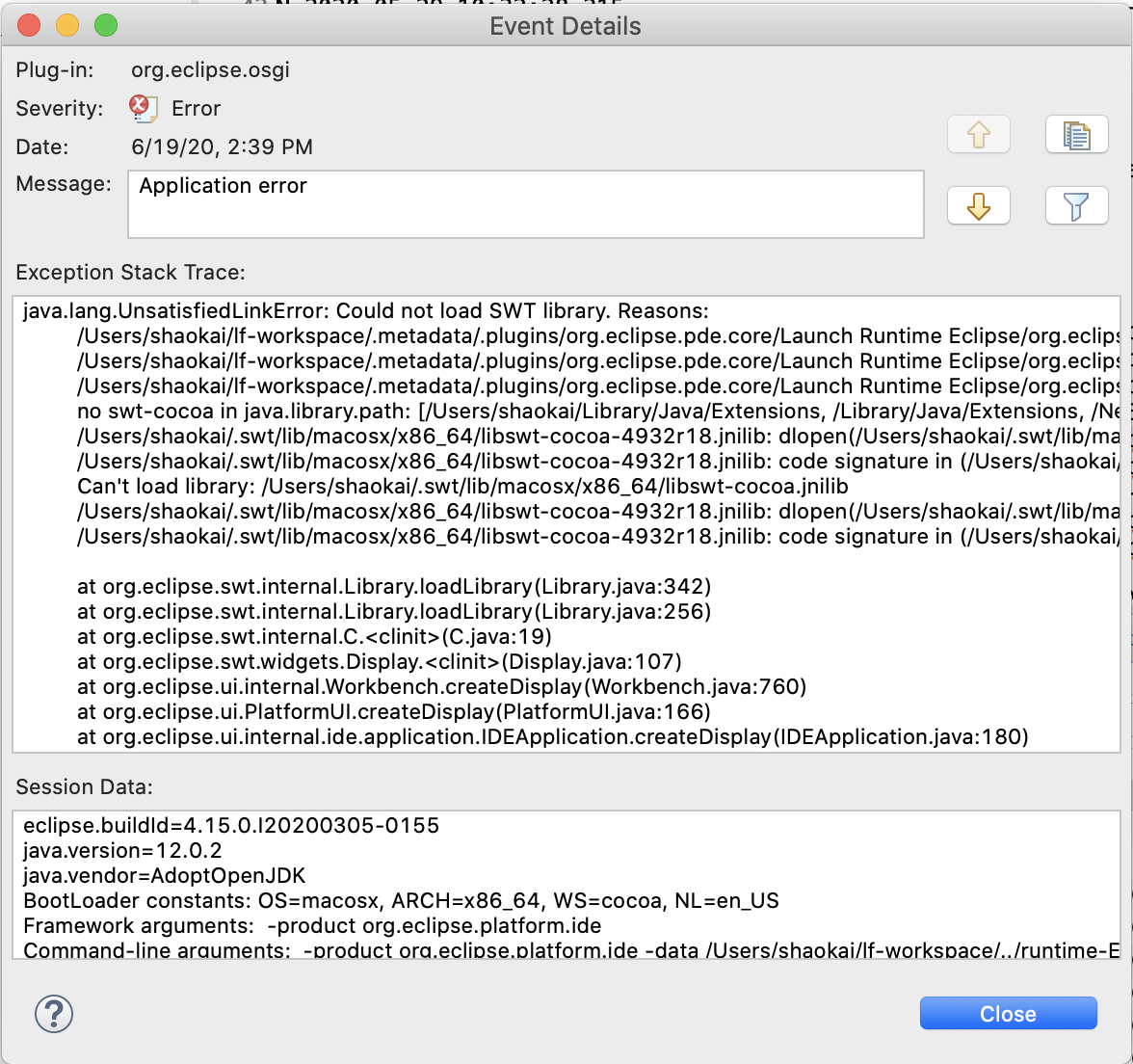The height and width of the screenshot is (1064, 1133).
Task: Click the Severity 'Error' text
Action: coord(196,108)
